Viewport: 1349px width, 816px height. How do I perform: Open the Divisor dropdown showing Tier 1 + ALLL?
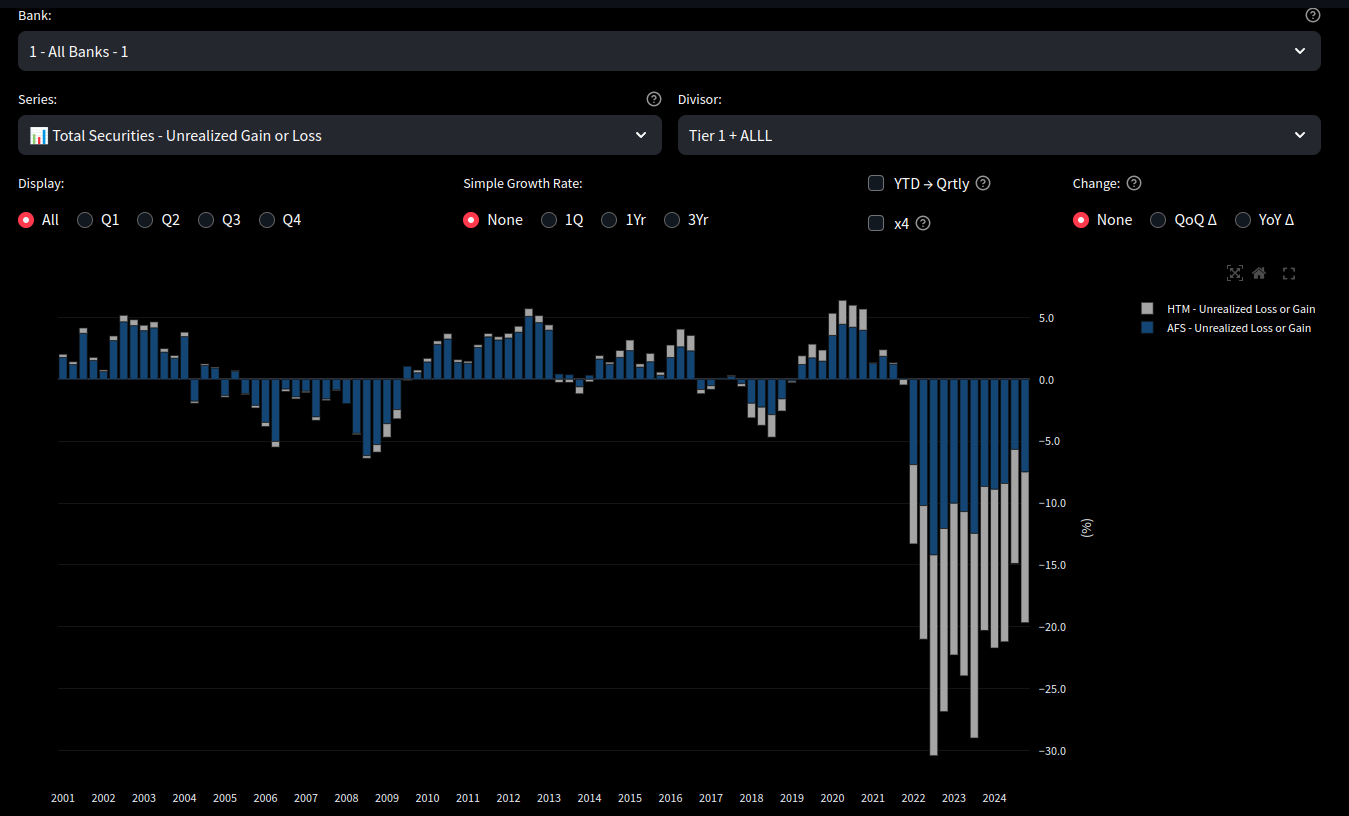pos(999,135)
